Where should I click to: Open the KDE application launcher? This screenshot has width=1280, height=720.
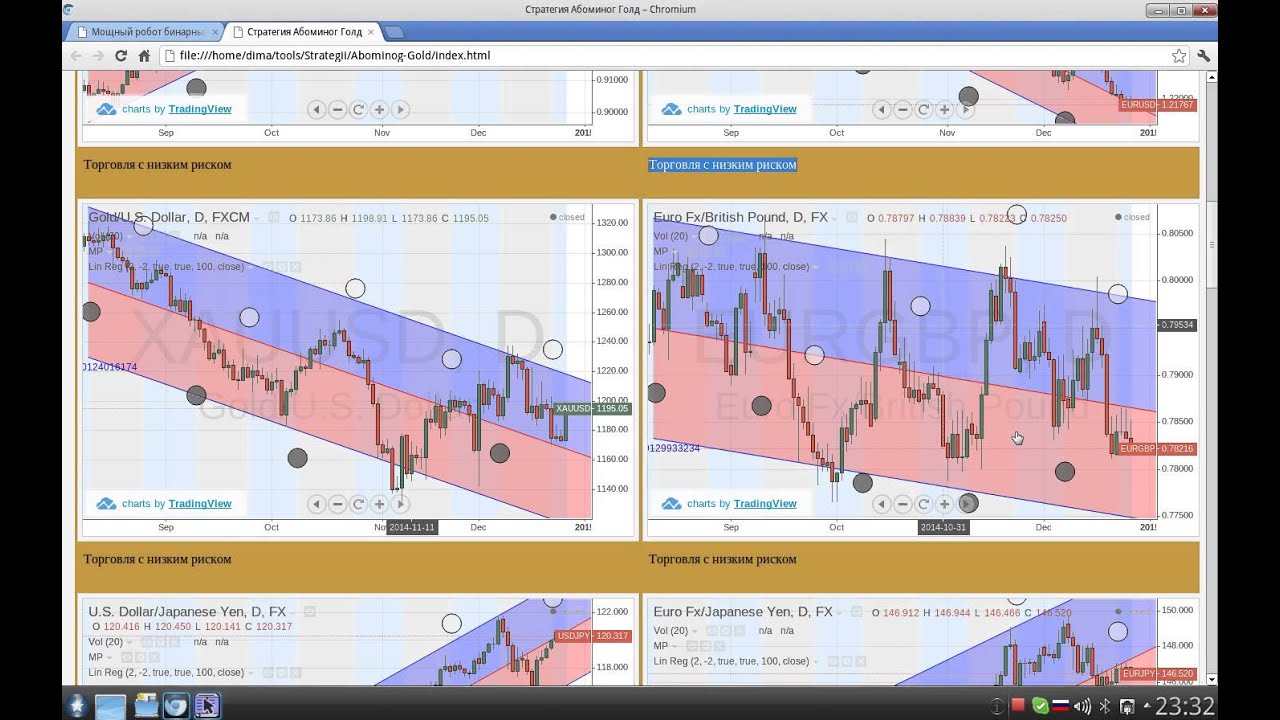tap(77, 705)
